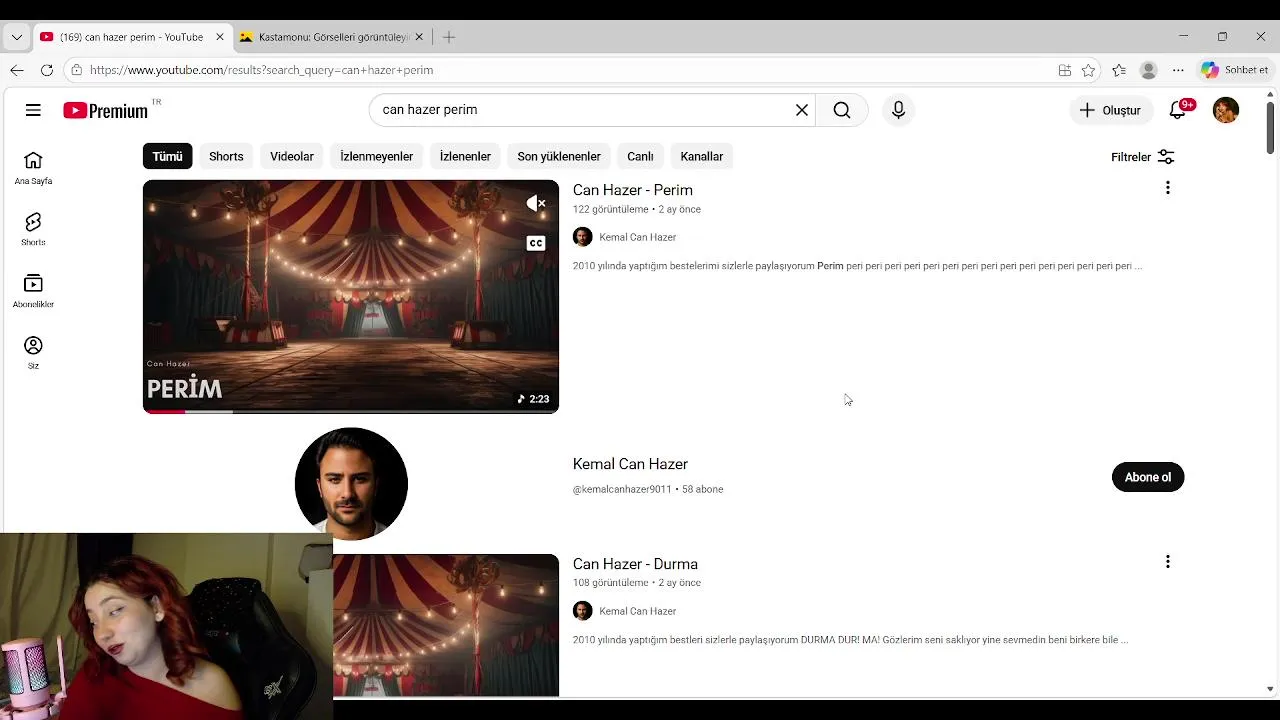Click the 2:23 duration badge
This screenshot has height=720, width=1280.
click(x=533, y=399)
